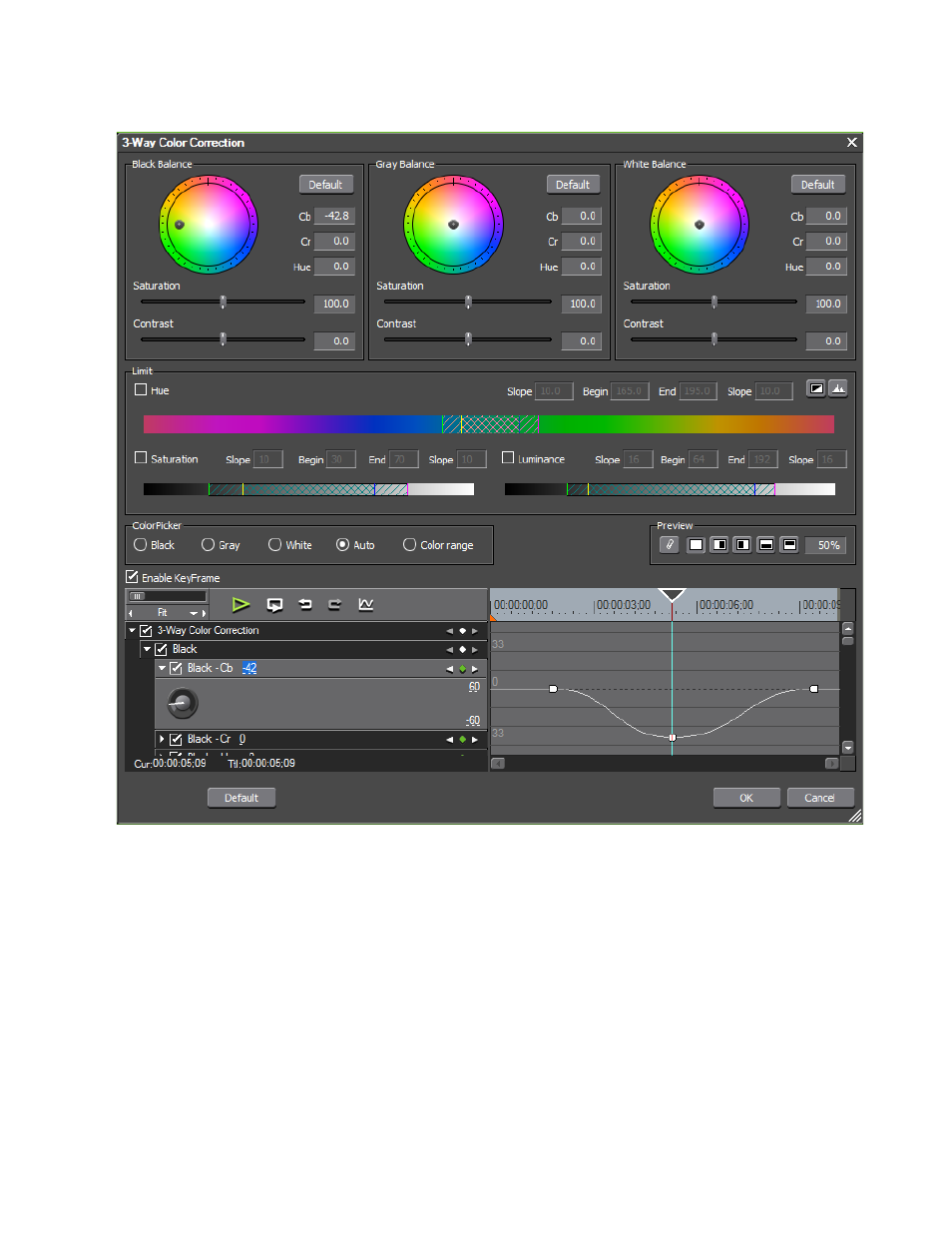The image size is (952, 1233).
Task: Click the Black Balance Cb value field
Action: pyautogui.click(x=335, y=216)
